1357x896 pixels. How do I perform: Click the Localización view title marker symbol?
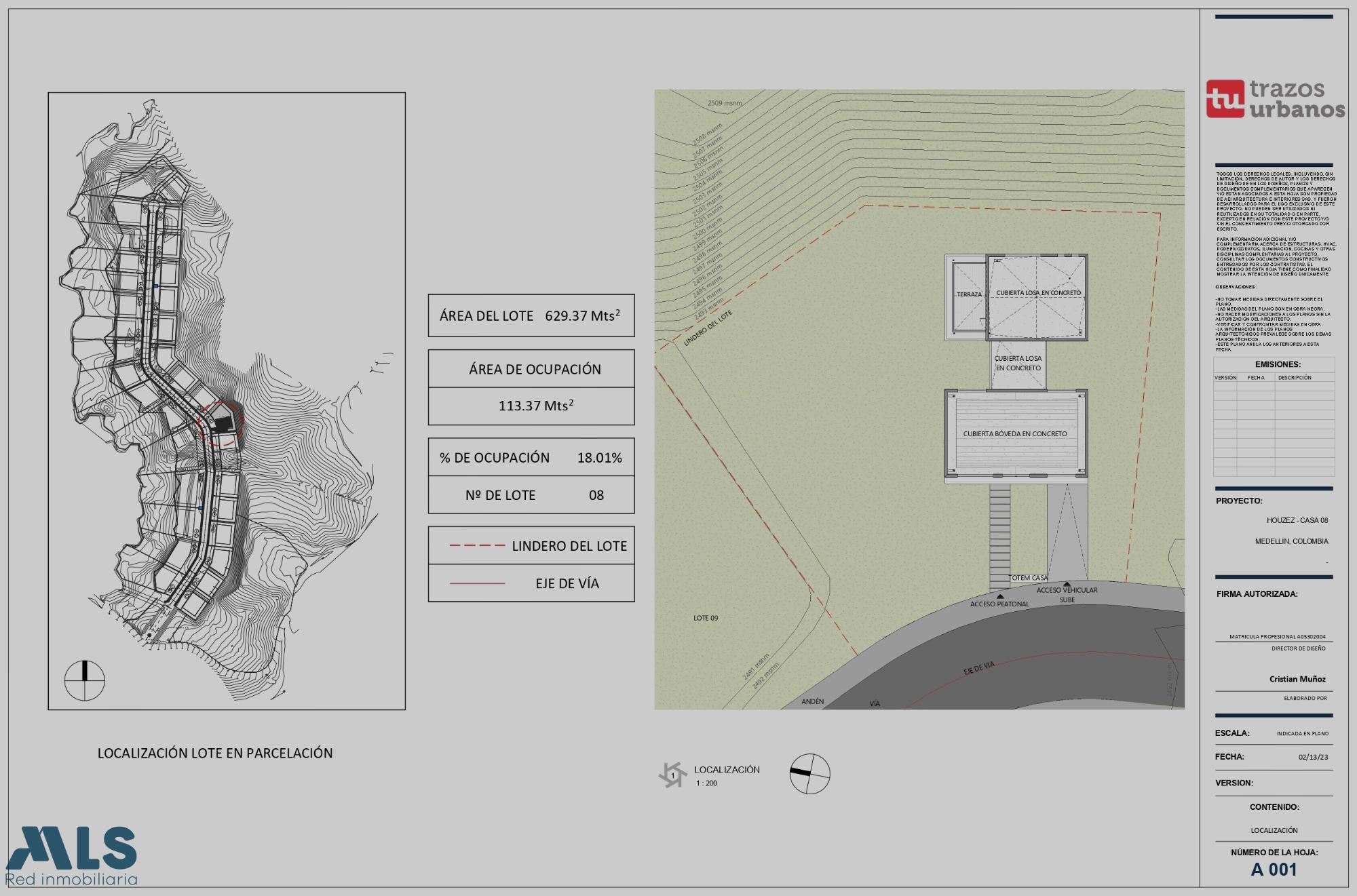pyautogui.click(x=672, y=775)
